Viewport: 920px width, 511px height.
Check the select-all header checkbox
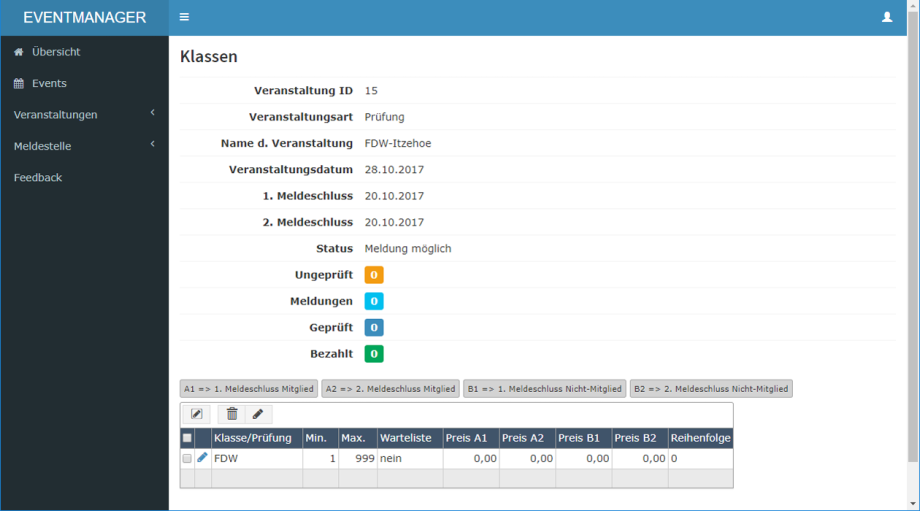click(187, 438)
